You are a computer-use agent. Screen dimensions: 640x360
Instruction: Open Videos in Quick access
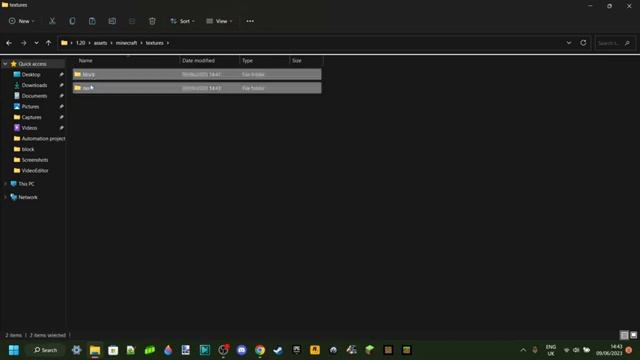29,128
